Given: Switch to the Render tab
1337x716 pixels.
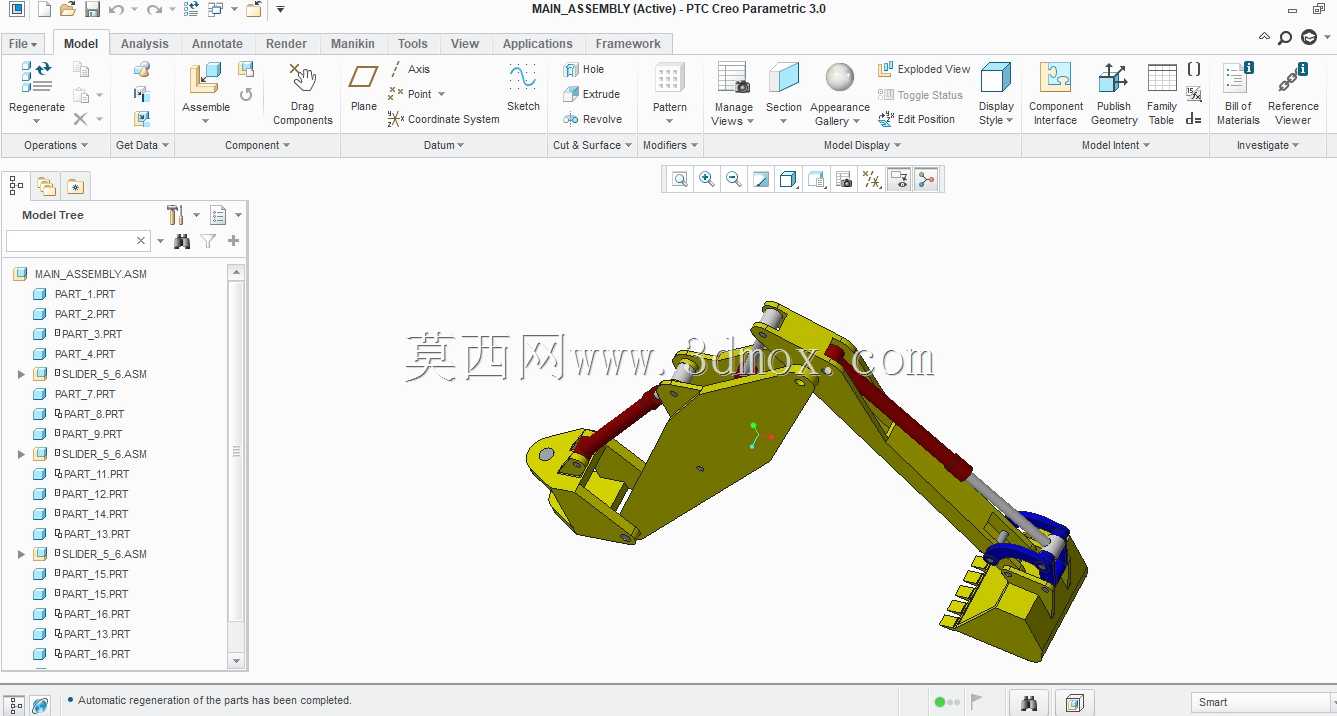Looking at the screenshot, I should [x=286, y=44].
